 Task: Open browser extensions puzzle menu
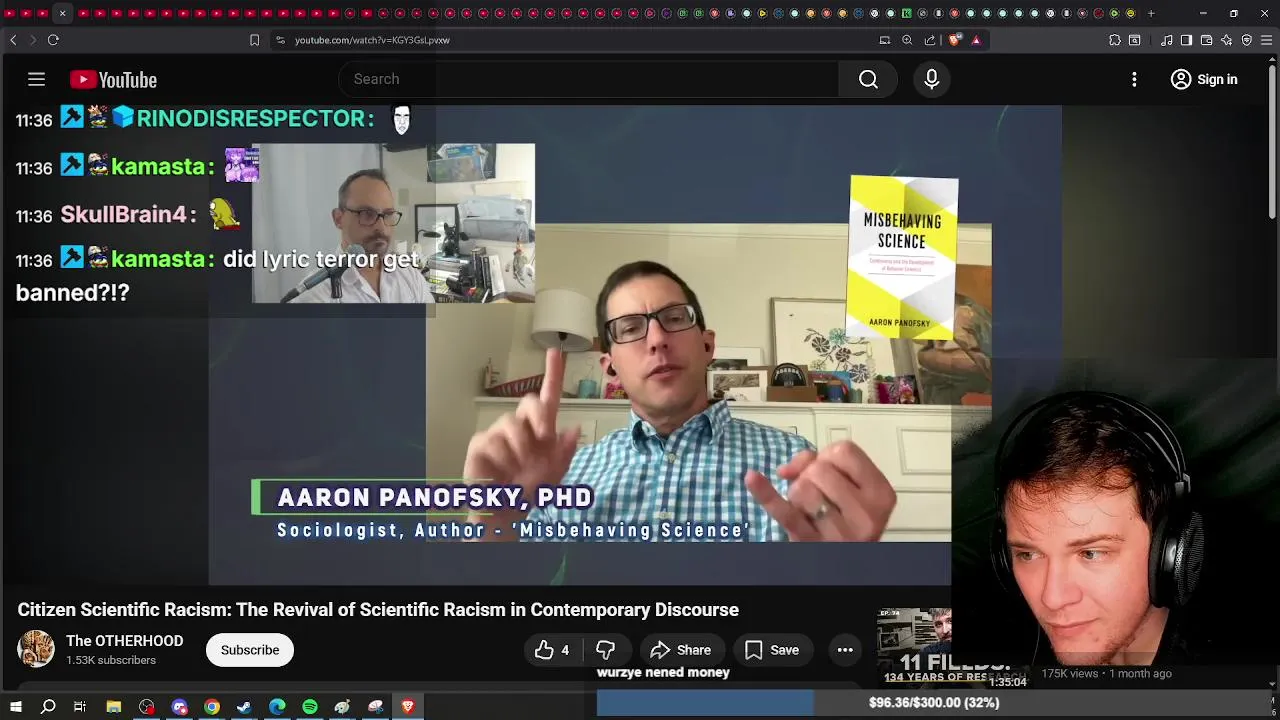pyautogui.click(x=1115, y=40)
